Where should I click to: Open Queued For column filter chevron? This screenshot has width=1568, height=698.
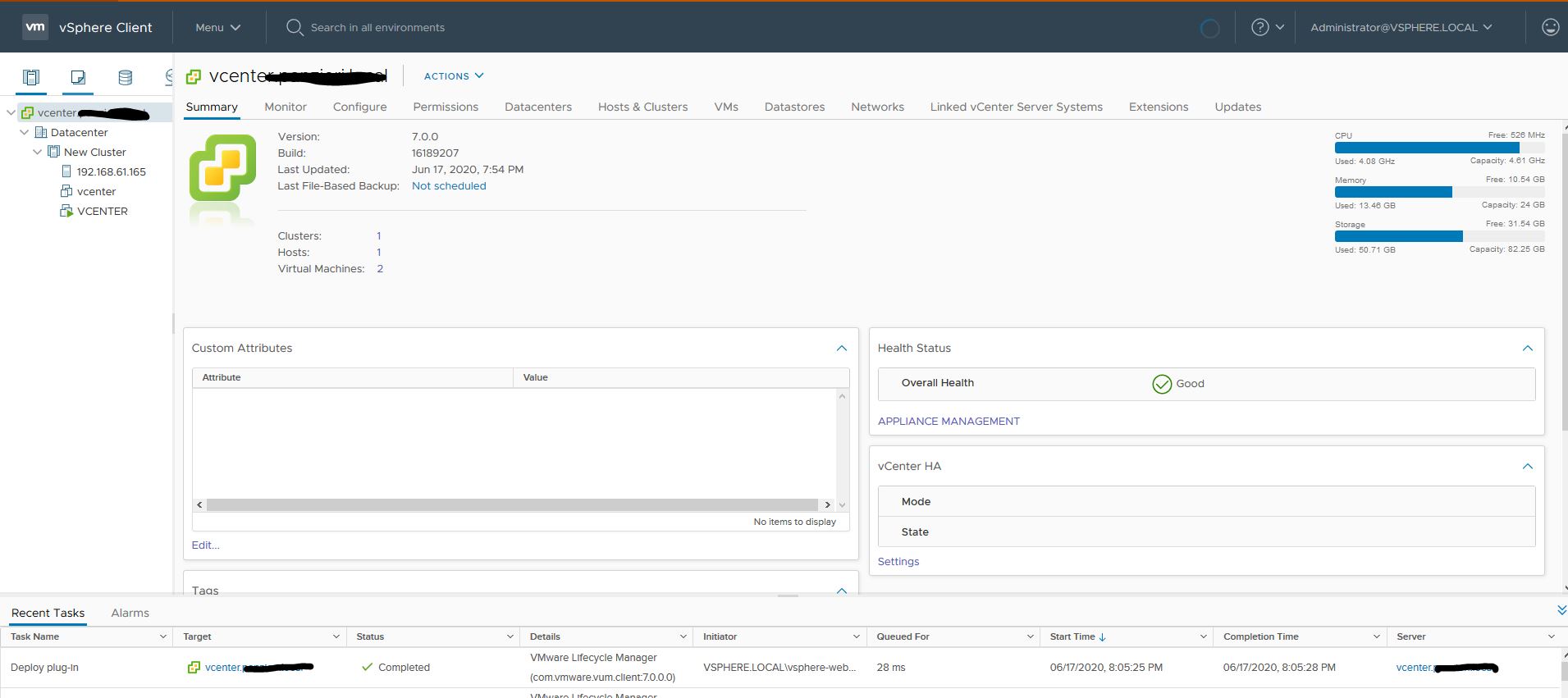click(1030, 636)
